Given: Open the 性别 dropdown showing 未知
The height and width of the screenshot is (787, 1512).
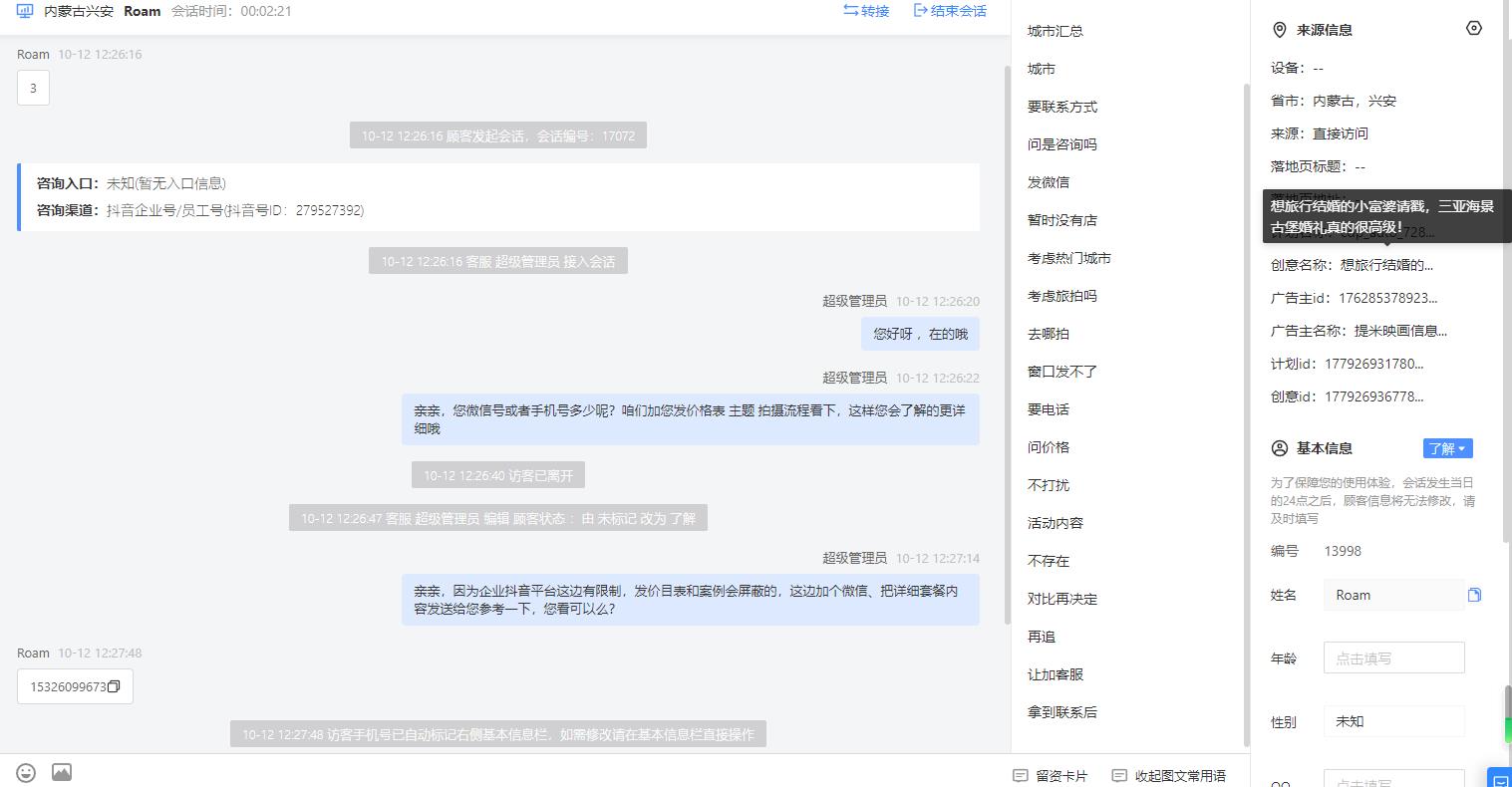Looking at the screenshot, I should pyautogui.click(x=1394, y=721).
